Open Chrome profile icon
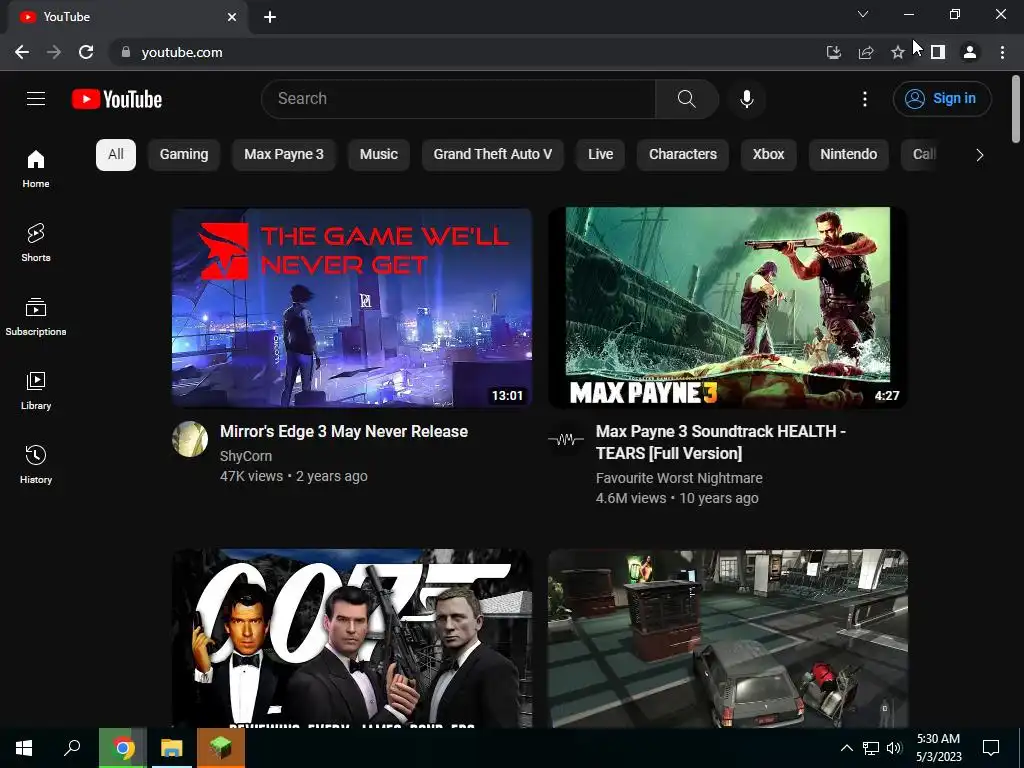This screenshot has height=768, width=1024. point(970,52)
